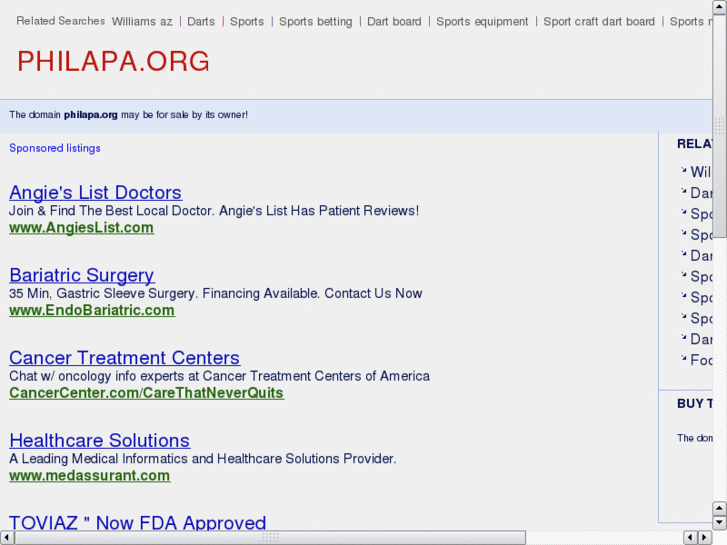Screen dimensions: 727x545
Task: Click the PHILAPA.ORG site title
Action: tap(113, 61)
